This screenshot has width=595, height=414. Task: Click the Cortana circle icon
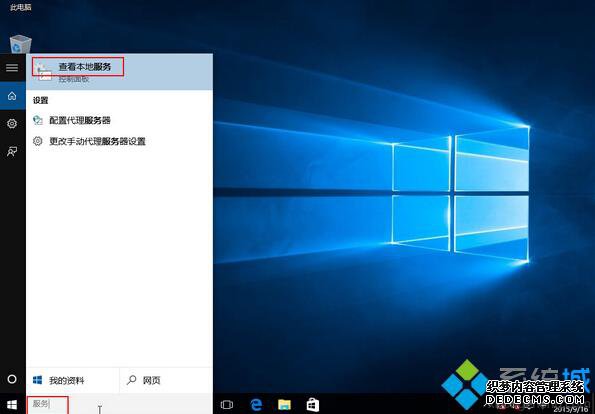12,379
